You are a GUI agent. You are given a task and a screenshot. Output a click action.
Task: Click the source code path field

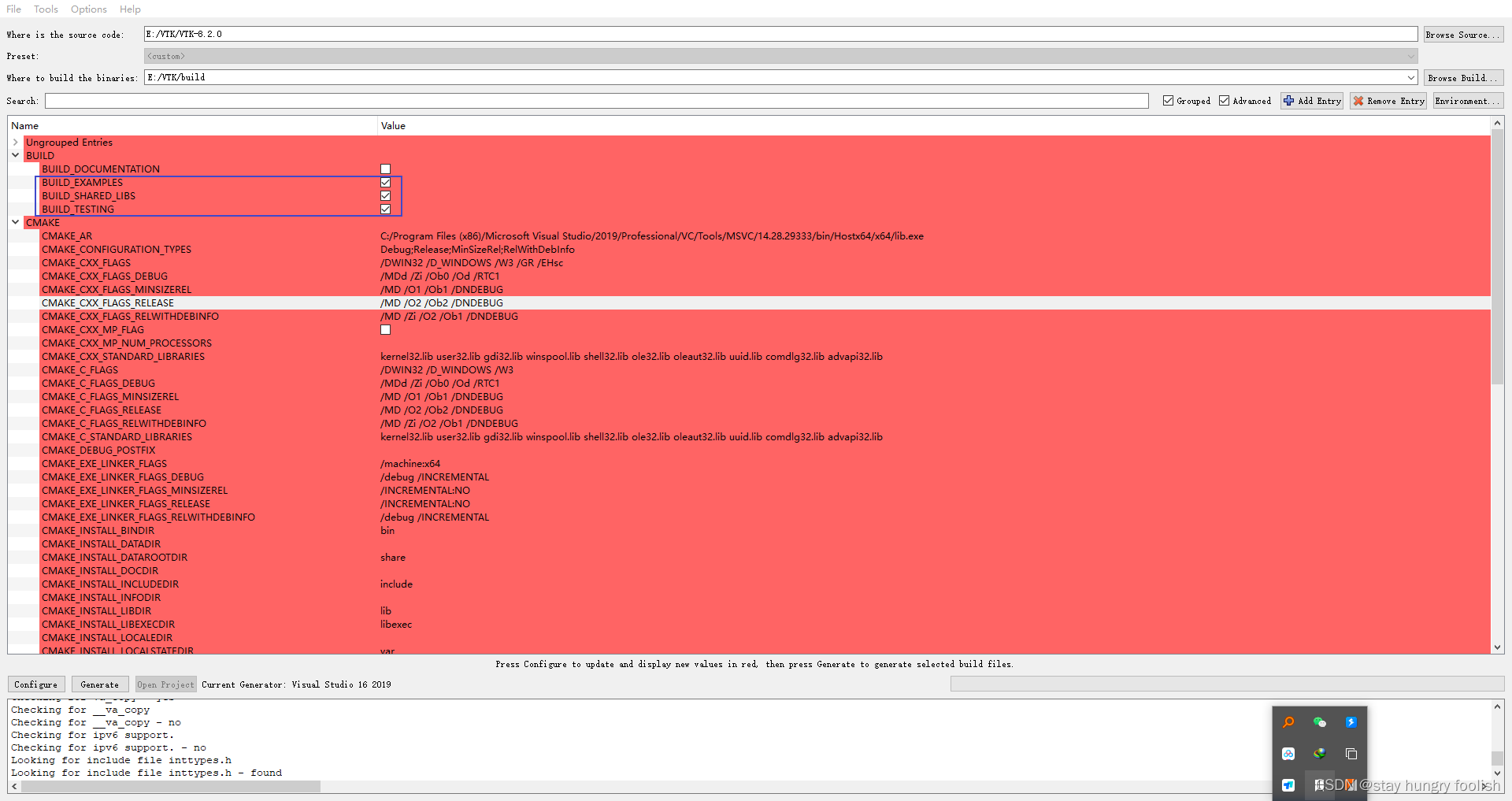click(x=780, y=35)
